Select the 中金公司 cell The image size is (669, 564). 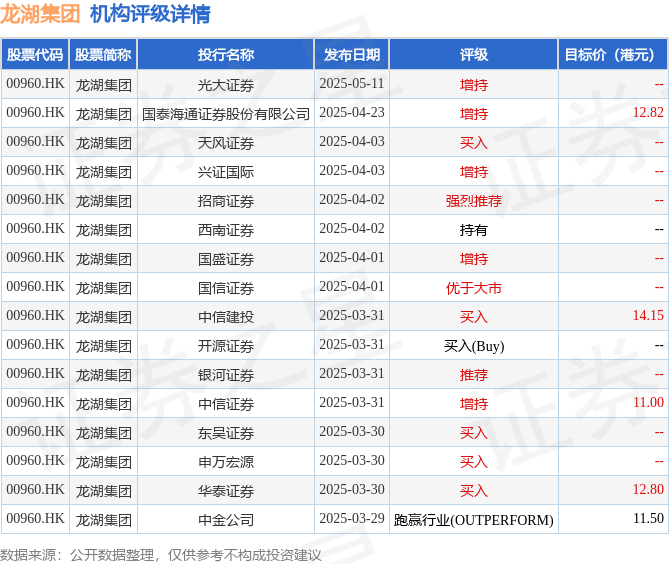(226, 520)
